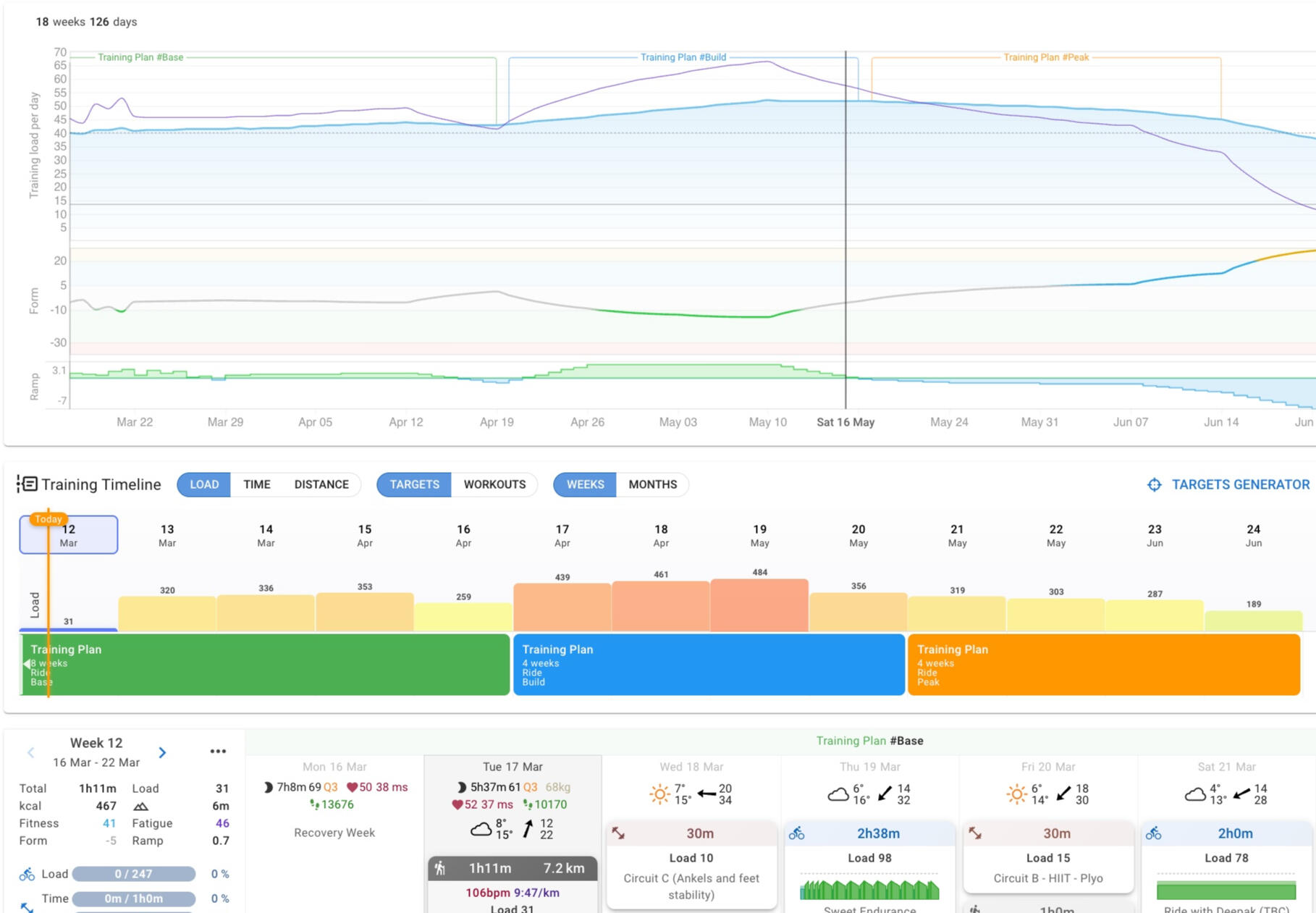This screenshot has height=913, width=1316.
Task: Open the Targets Generator crosshair icon
Action: [1154, 484]
